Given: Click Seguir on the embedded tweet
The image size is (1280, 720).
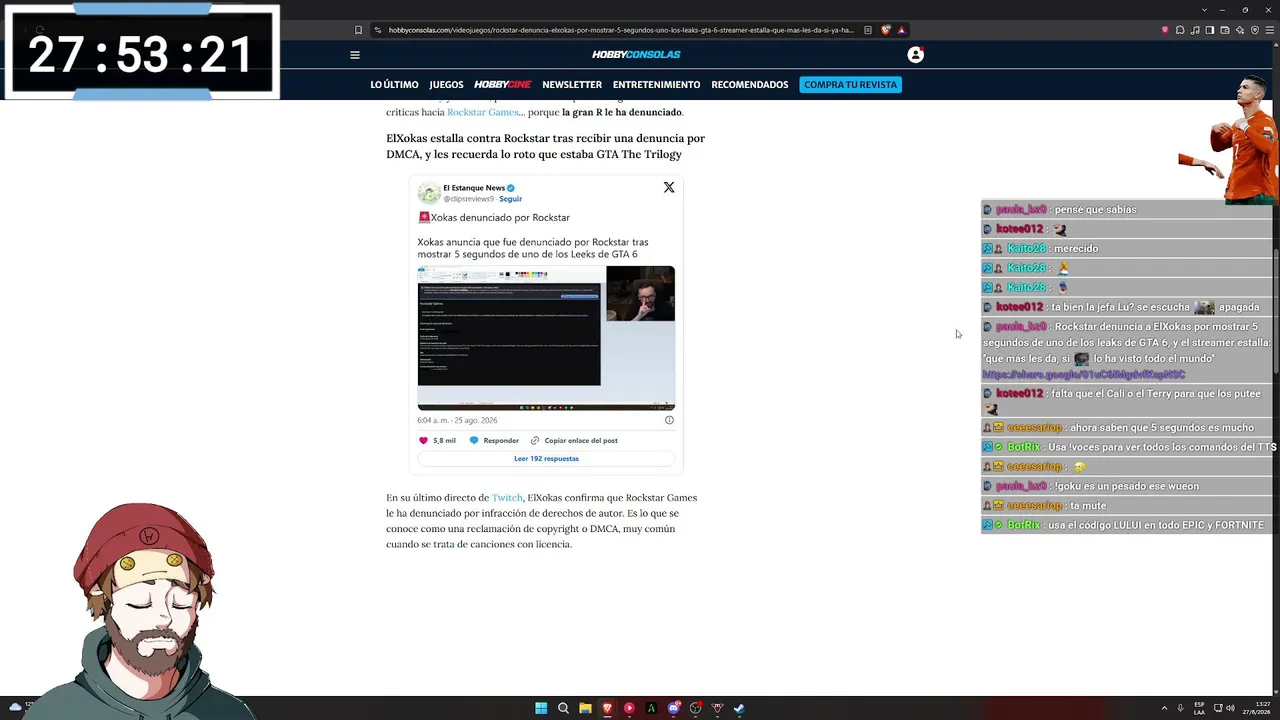Looking at the screenshot, I should coord(510,199).
